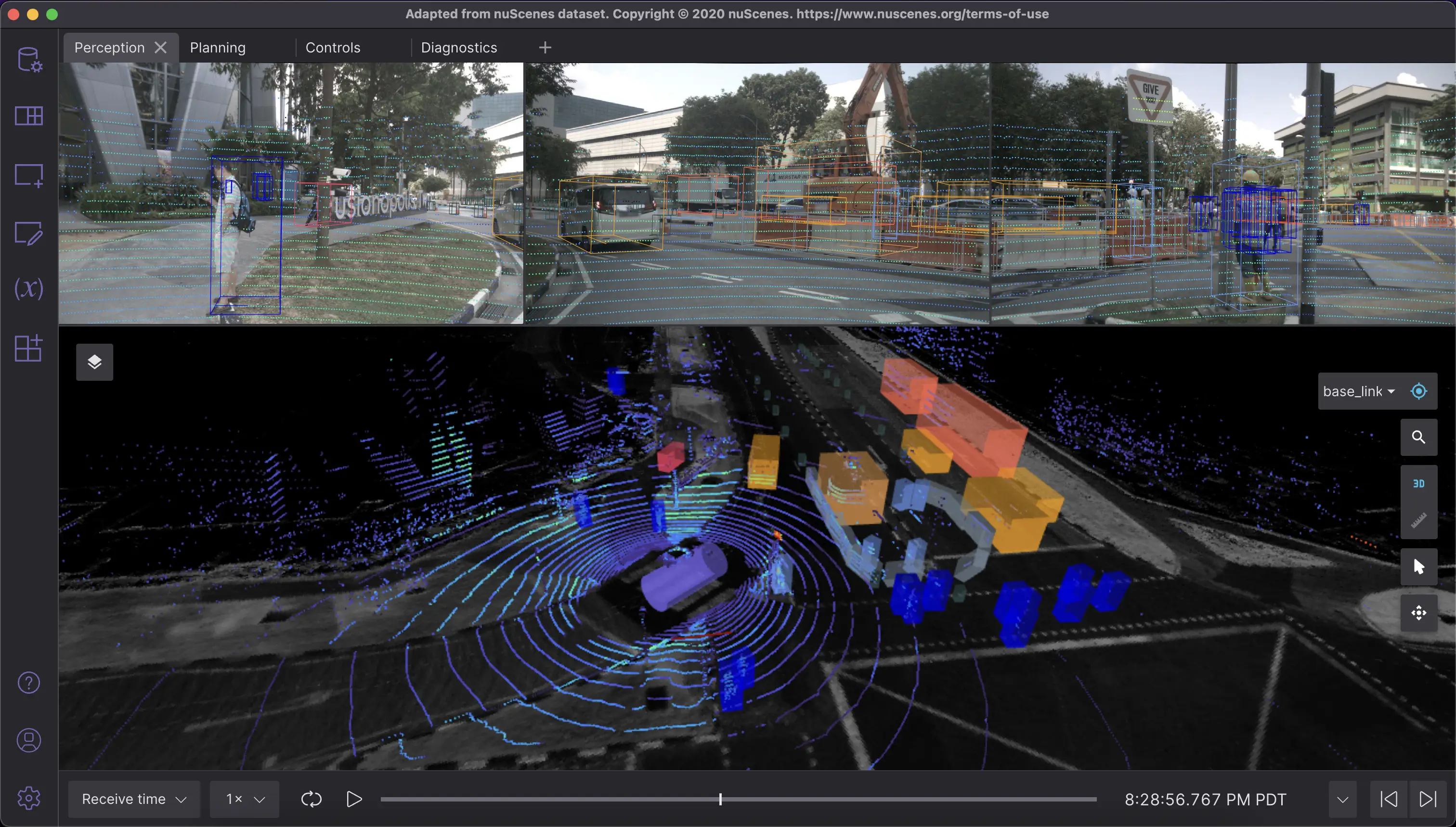Open the variables (x) icon
Viewport: 1456px width, 827px height.
coord(28,288)
